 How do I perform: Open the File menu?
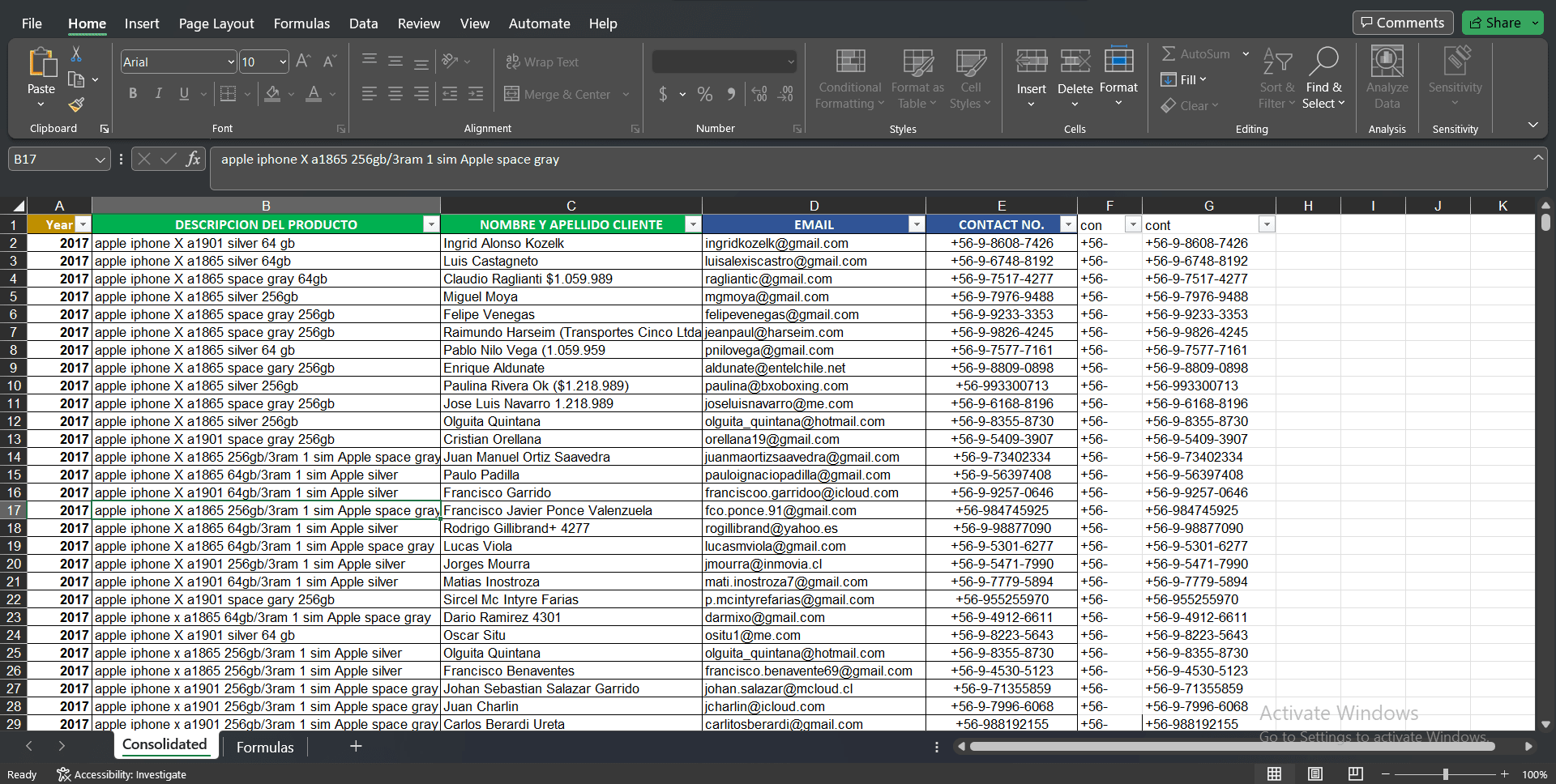point(32,23)
